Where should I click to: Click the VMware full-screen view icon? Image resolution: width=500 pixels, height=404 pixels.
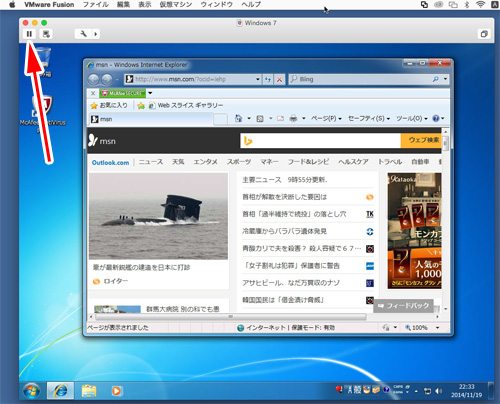tap(484, 34)
